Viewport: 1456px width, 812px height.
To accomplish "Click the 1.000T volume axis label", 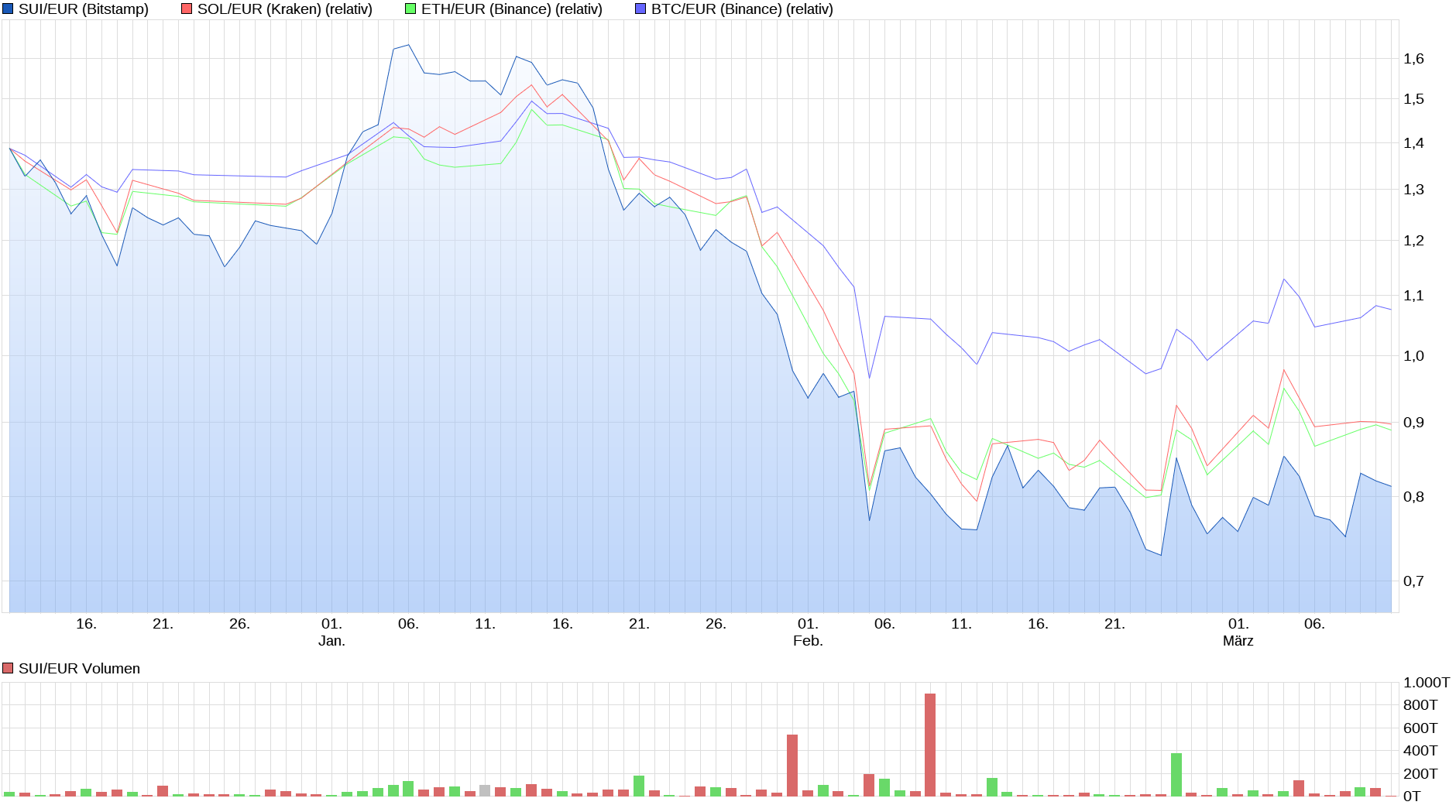I will (x=1427, y=683).
